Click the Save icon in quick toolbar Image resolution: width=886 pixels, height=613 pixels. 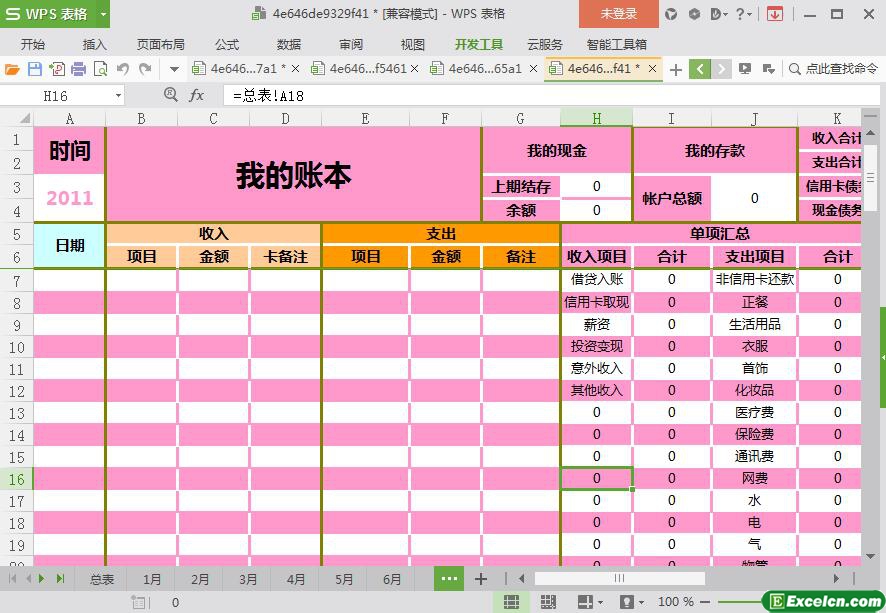click(x=35, y=69)
